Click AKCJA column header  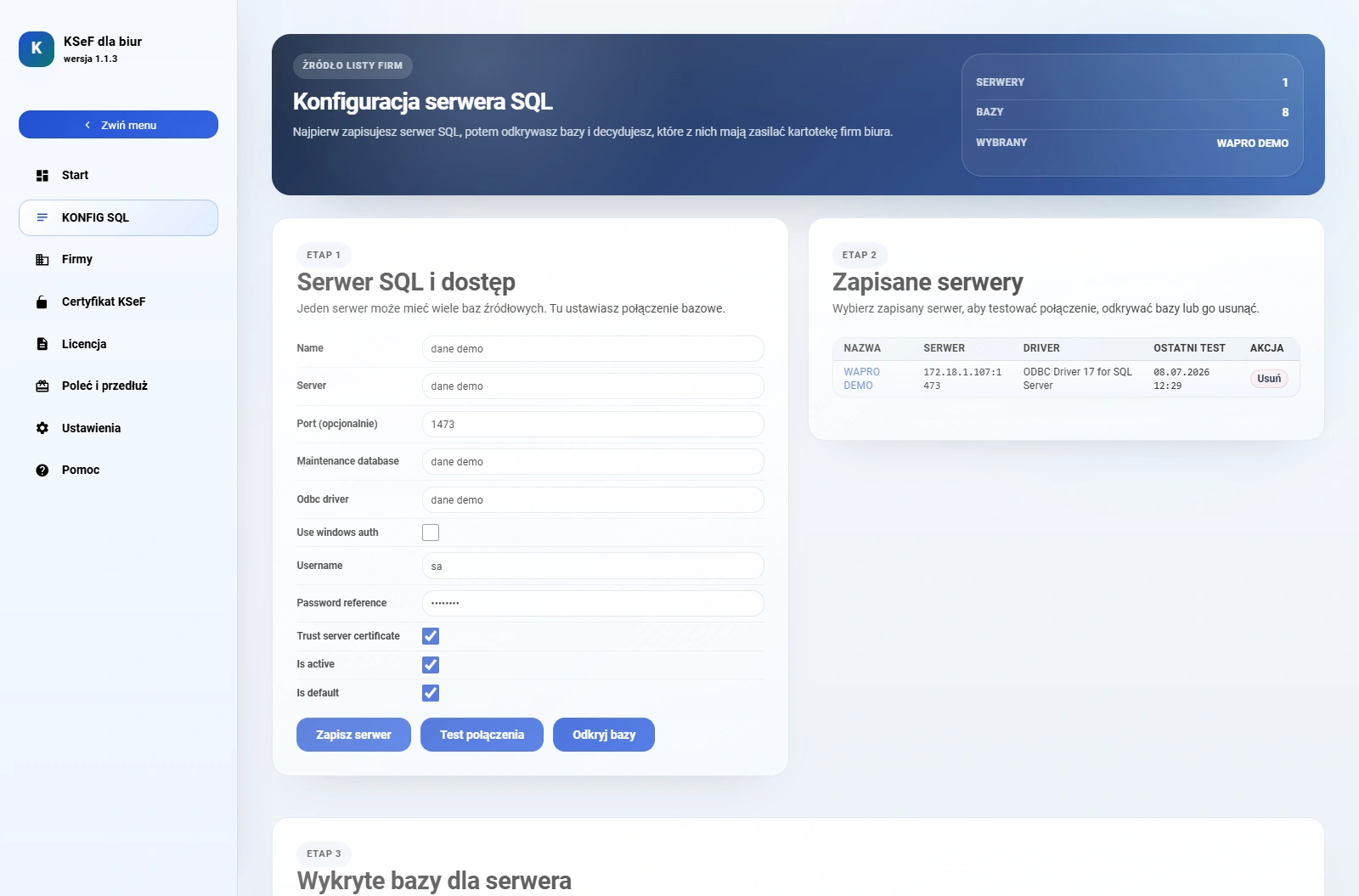tap(1266, 348)
